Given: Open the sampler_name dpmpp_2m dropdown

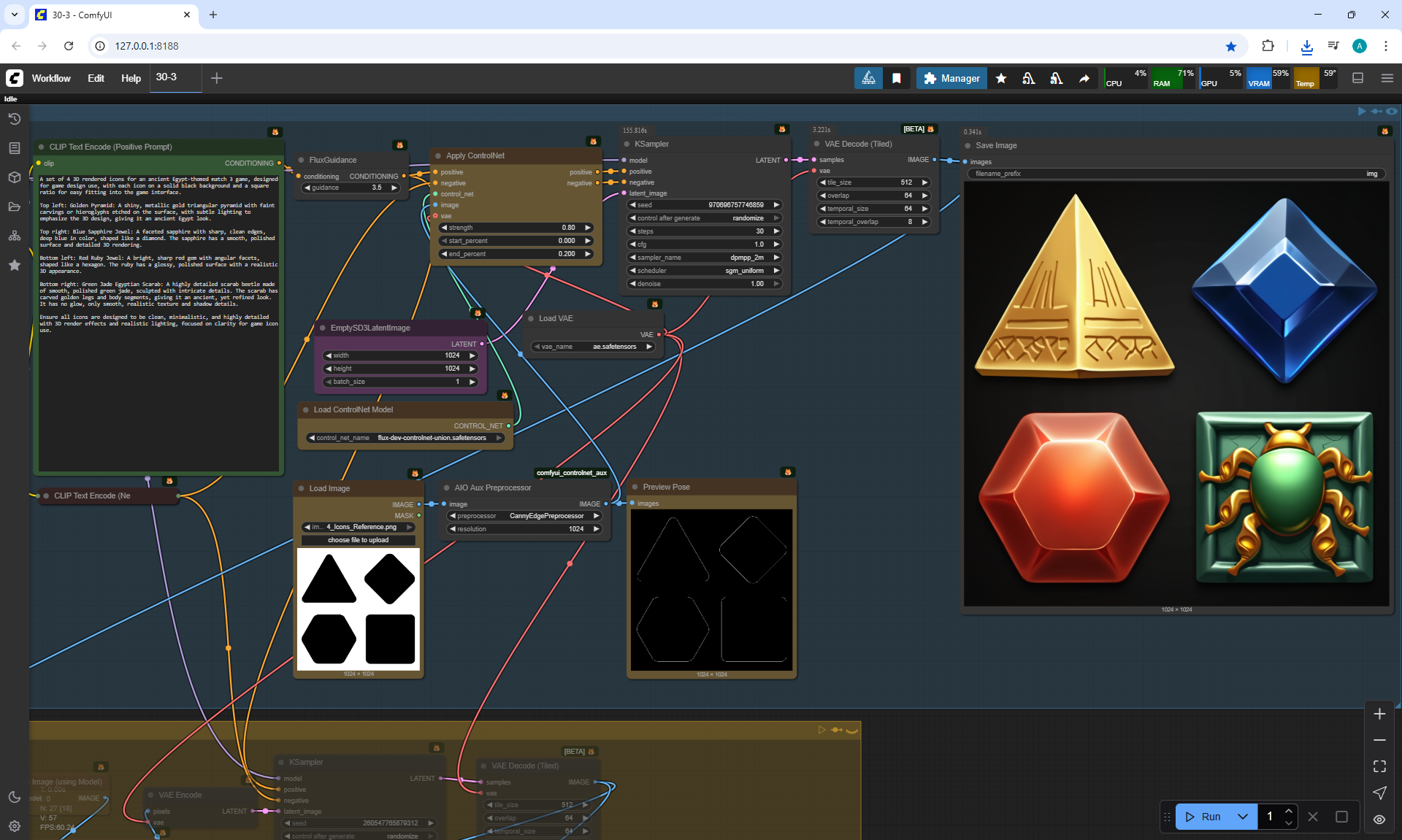Looking at the screenshot, I should tap(704, 258).
